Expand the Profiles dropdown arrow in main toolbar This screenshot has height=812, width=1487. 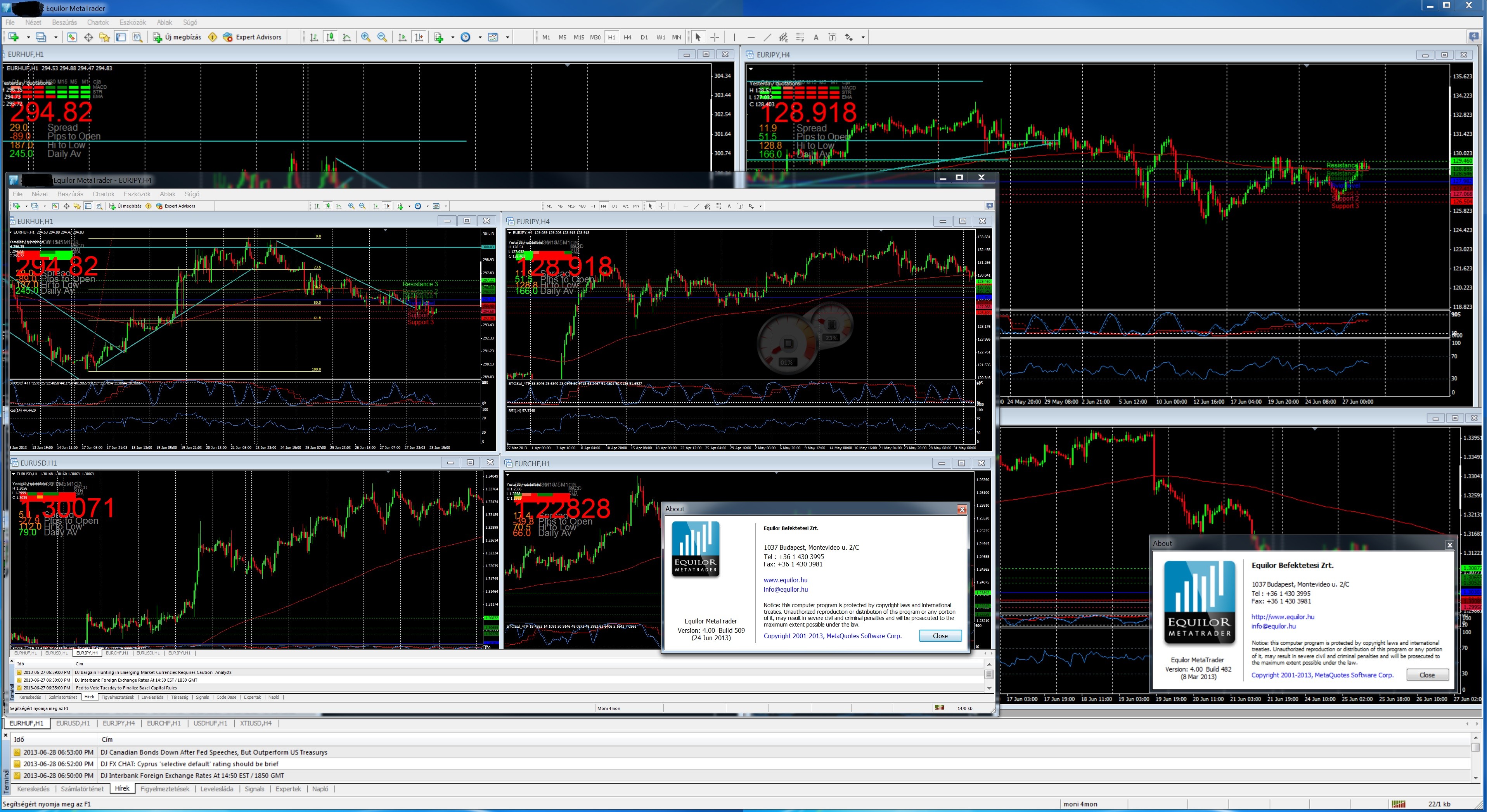(x=56, y=38)
